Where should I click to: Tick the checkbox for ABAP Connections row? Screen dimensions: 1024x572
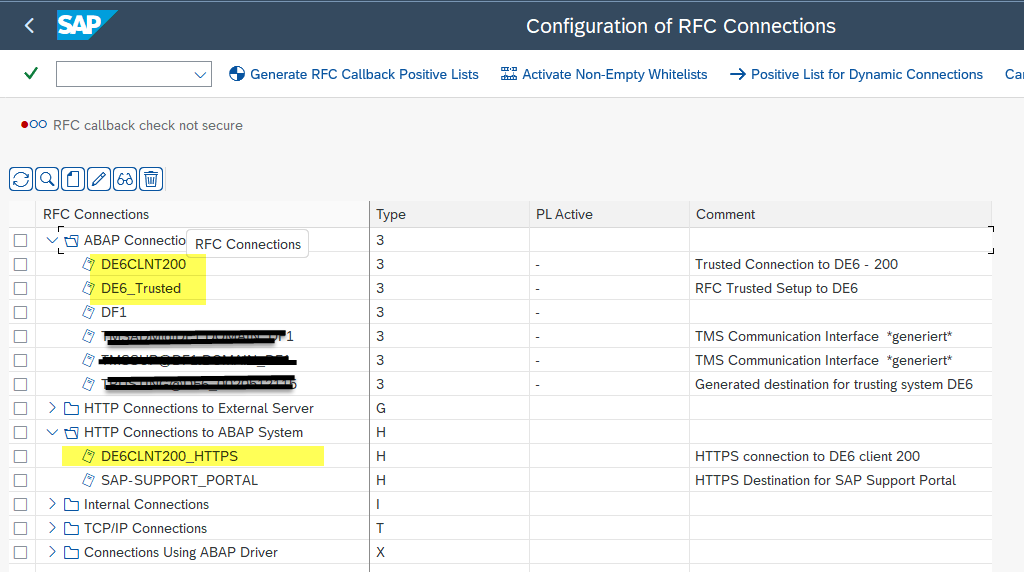[x=20, y=240]
